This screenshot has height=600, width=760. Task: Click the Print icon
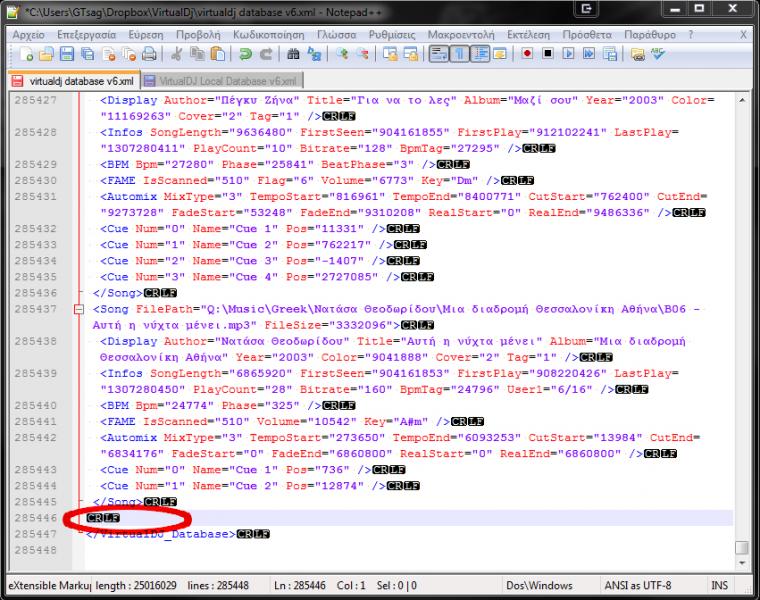click(x=149, y=54)
